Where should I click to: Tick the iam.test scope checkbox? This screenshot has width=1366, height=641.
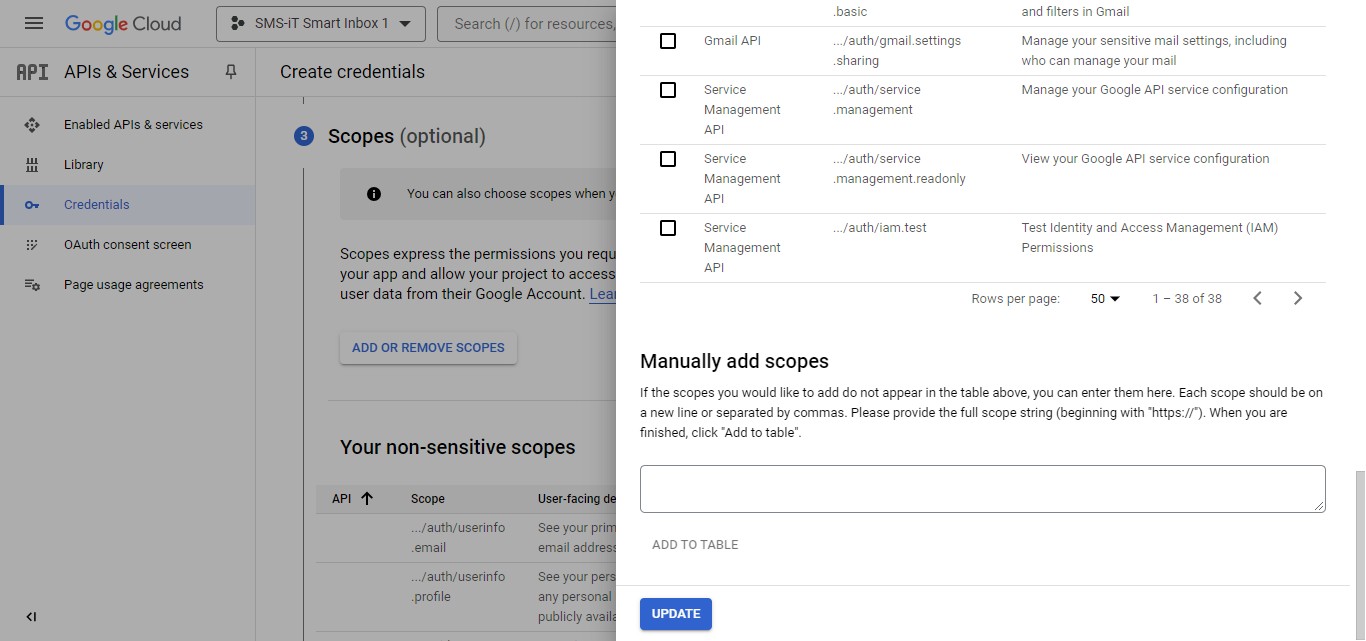pos(668,228)
